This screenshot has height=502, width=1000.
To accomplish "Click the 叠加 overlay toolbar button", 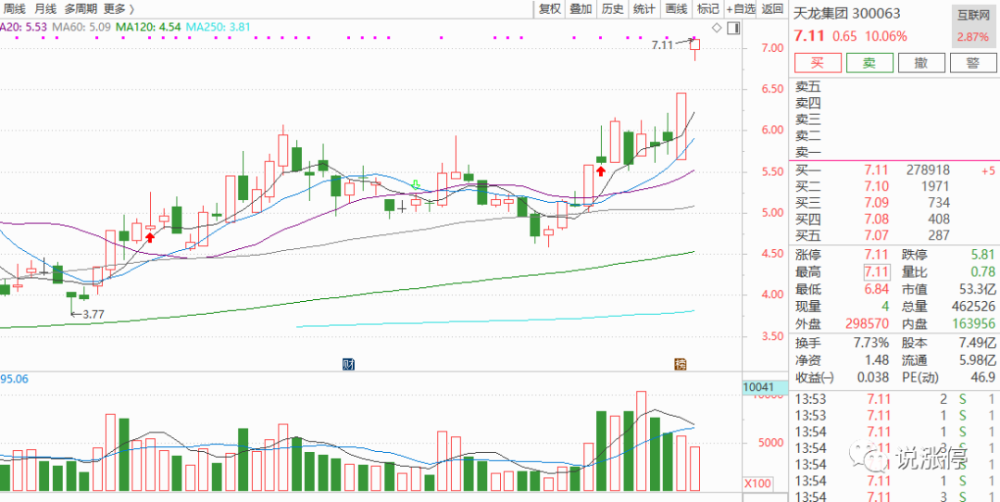I will [x=580, y=9].
